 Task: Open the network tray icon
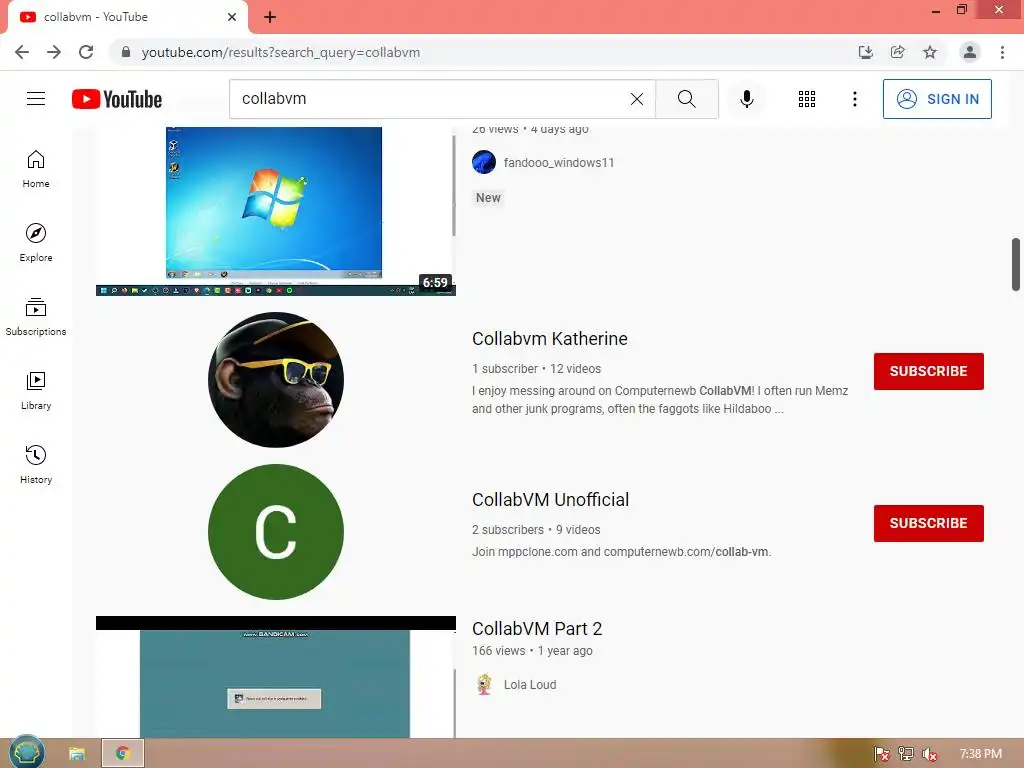(906, 754)
